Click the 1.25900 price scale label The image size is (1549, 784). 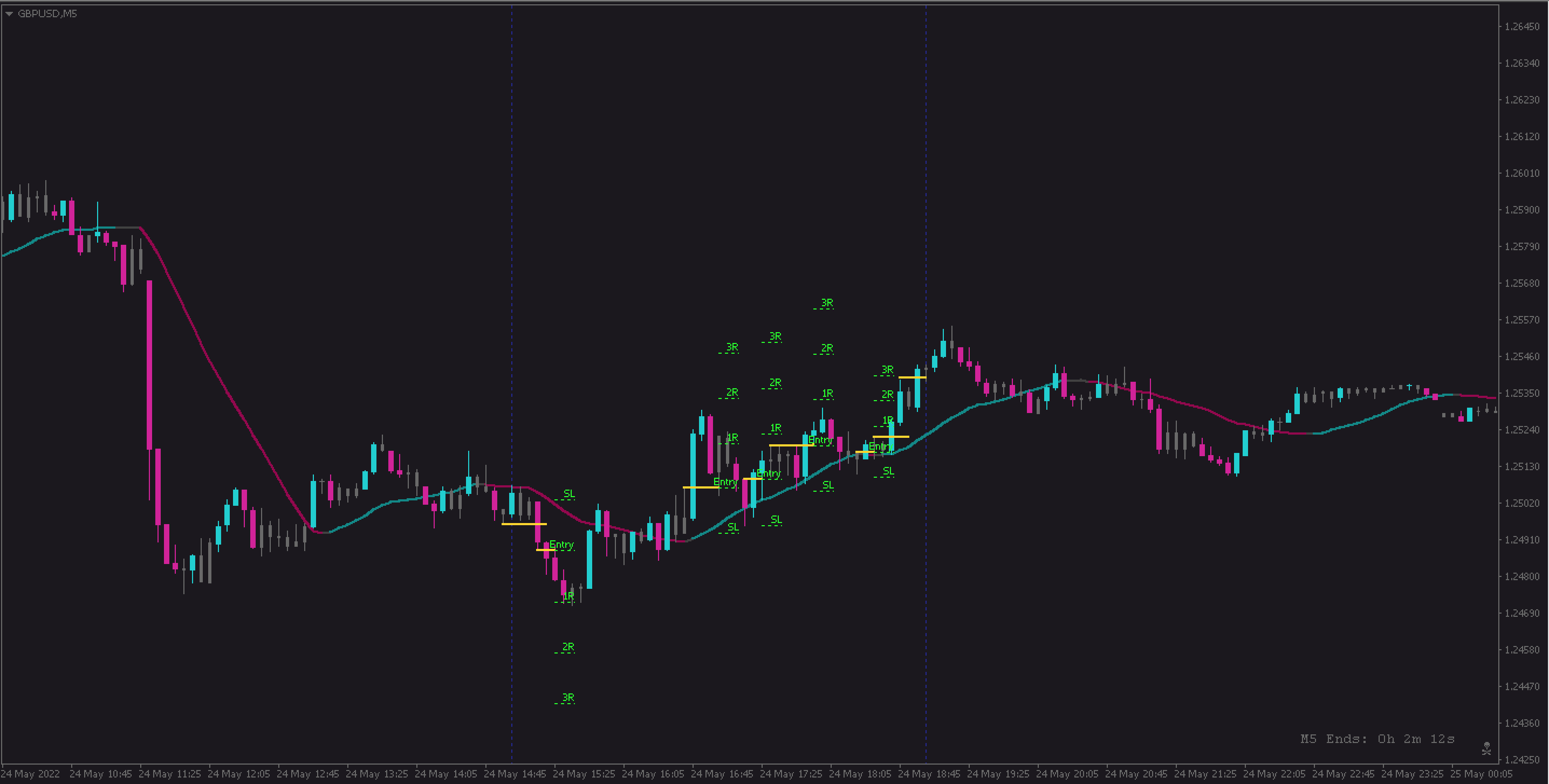(1522, 210)
